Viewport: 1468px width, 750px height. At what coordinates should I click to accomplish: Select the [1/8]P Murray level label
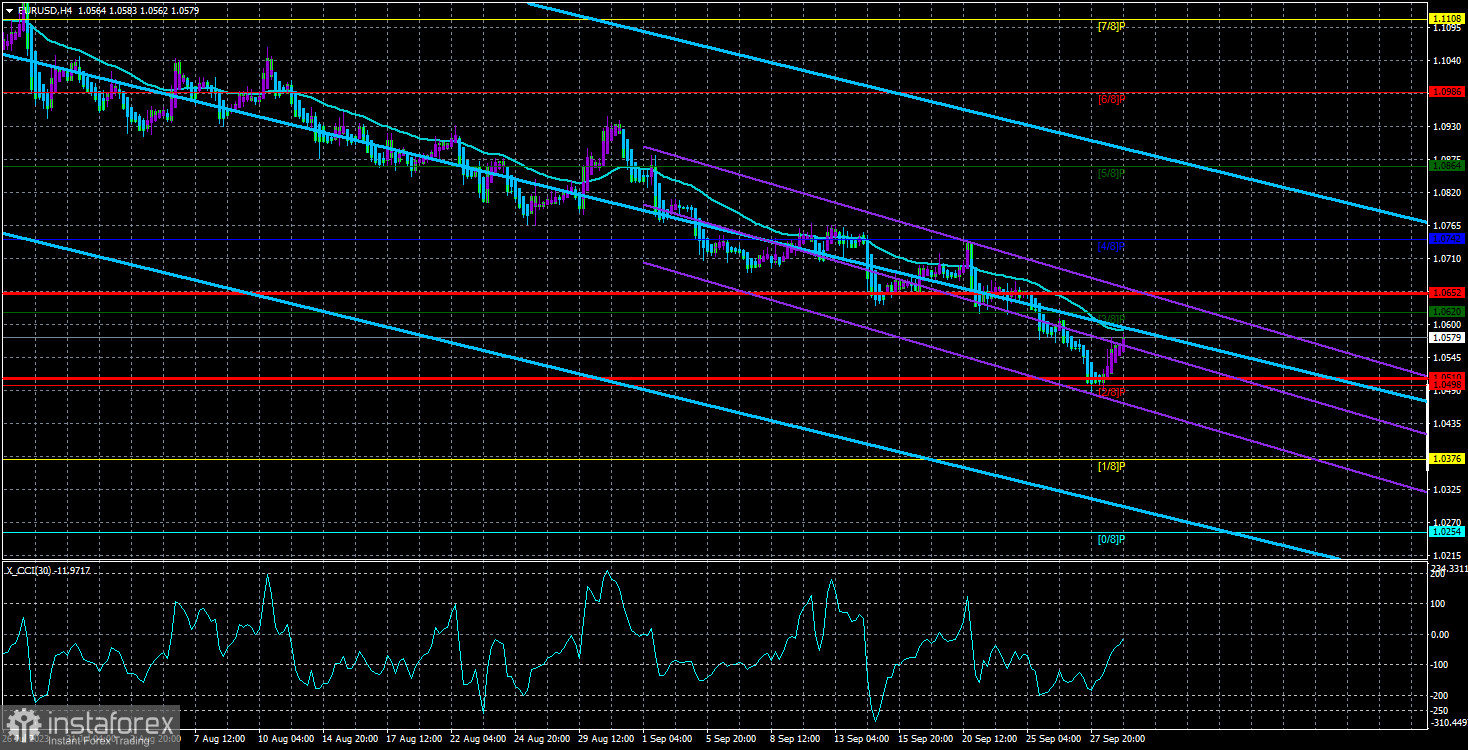tap(1111, 466)
